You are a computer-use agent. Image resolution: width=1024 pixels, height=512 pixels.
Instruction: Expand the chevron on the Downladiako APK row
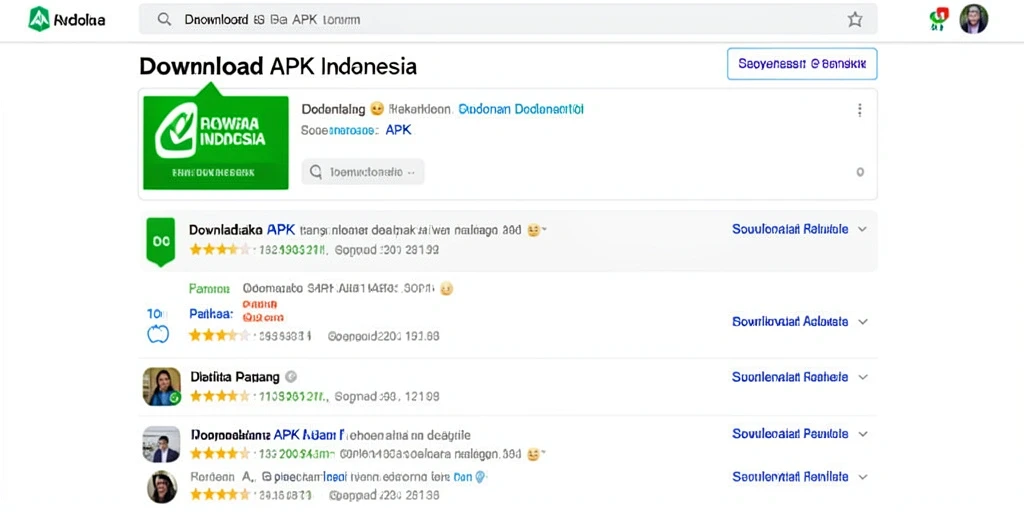862,229
